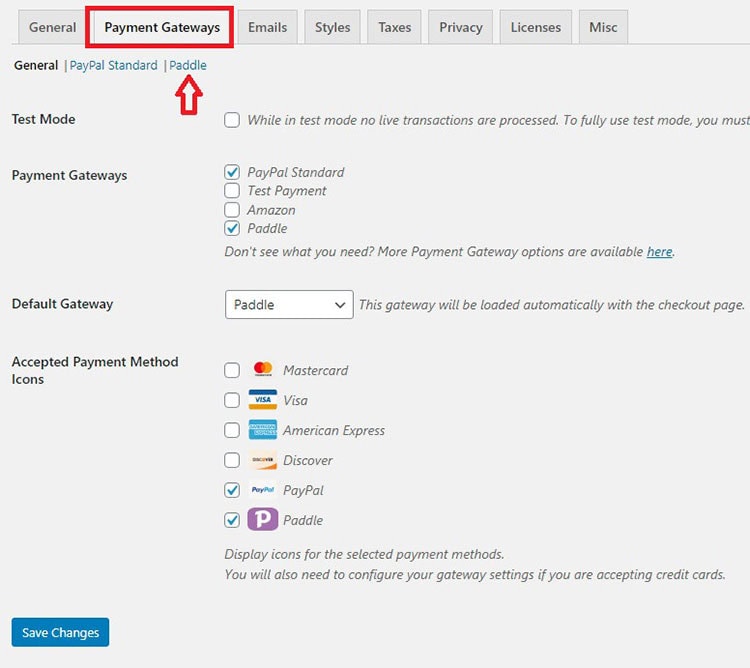Click the 'Default Gateway' setting label

click(x=63, y=304)
